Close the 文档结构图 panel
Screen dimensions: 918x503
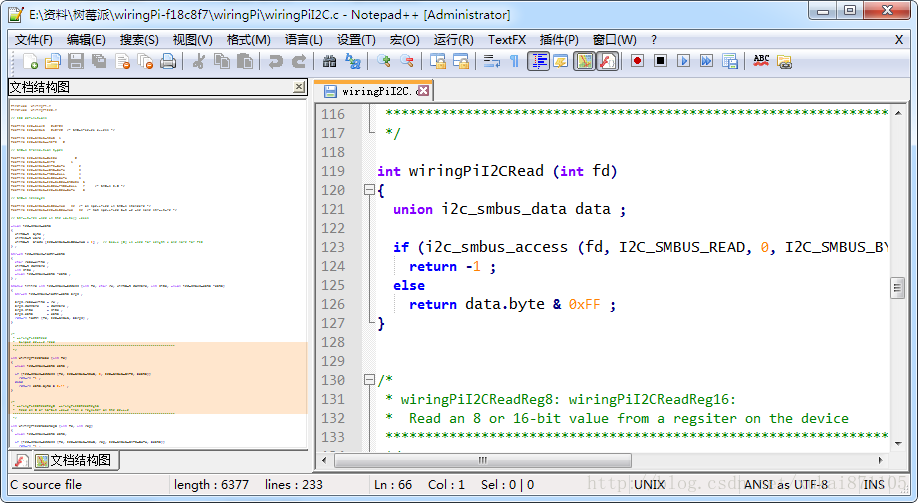click(x=299, y=87)
